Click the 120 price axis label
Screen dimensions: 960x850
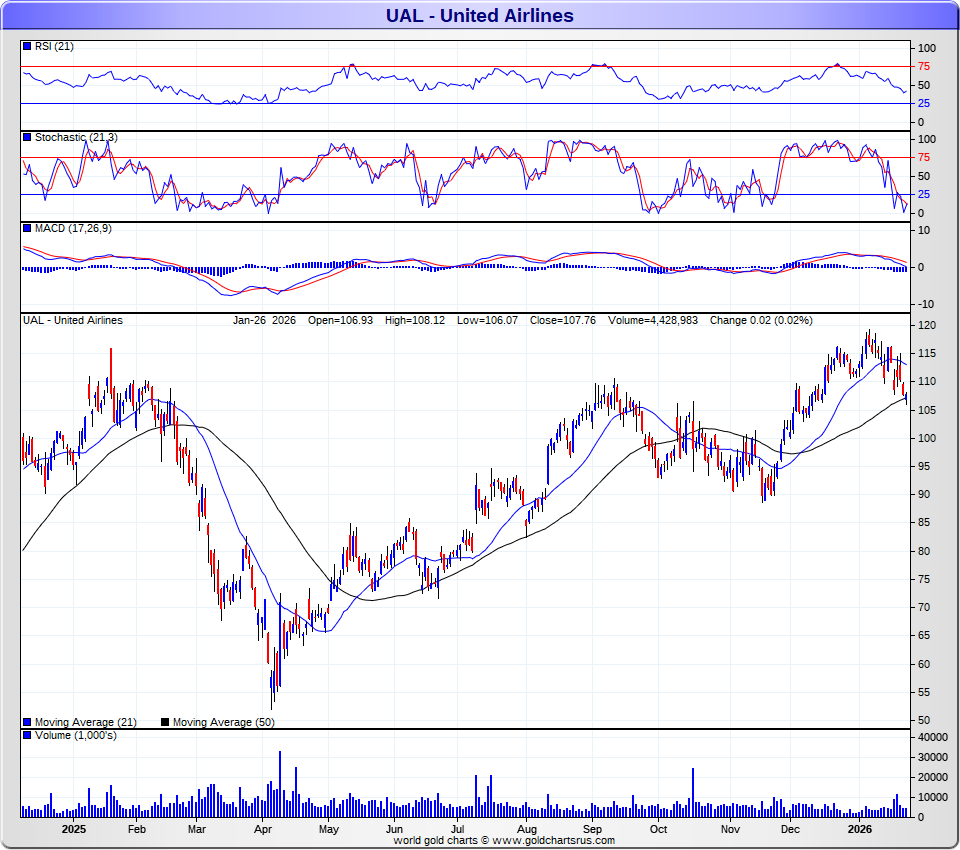(x=927, y=325)
